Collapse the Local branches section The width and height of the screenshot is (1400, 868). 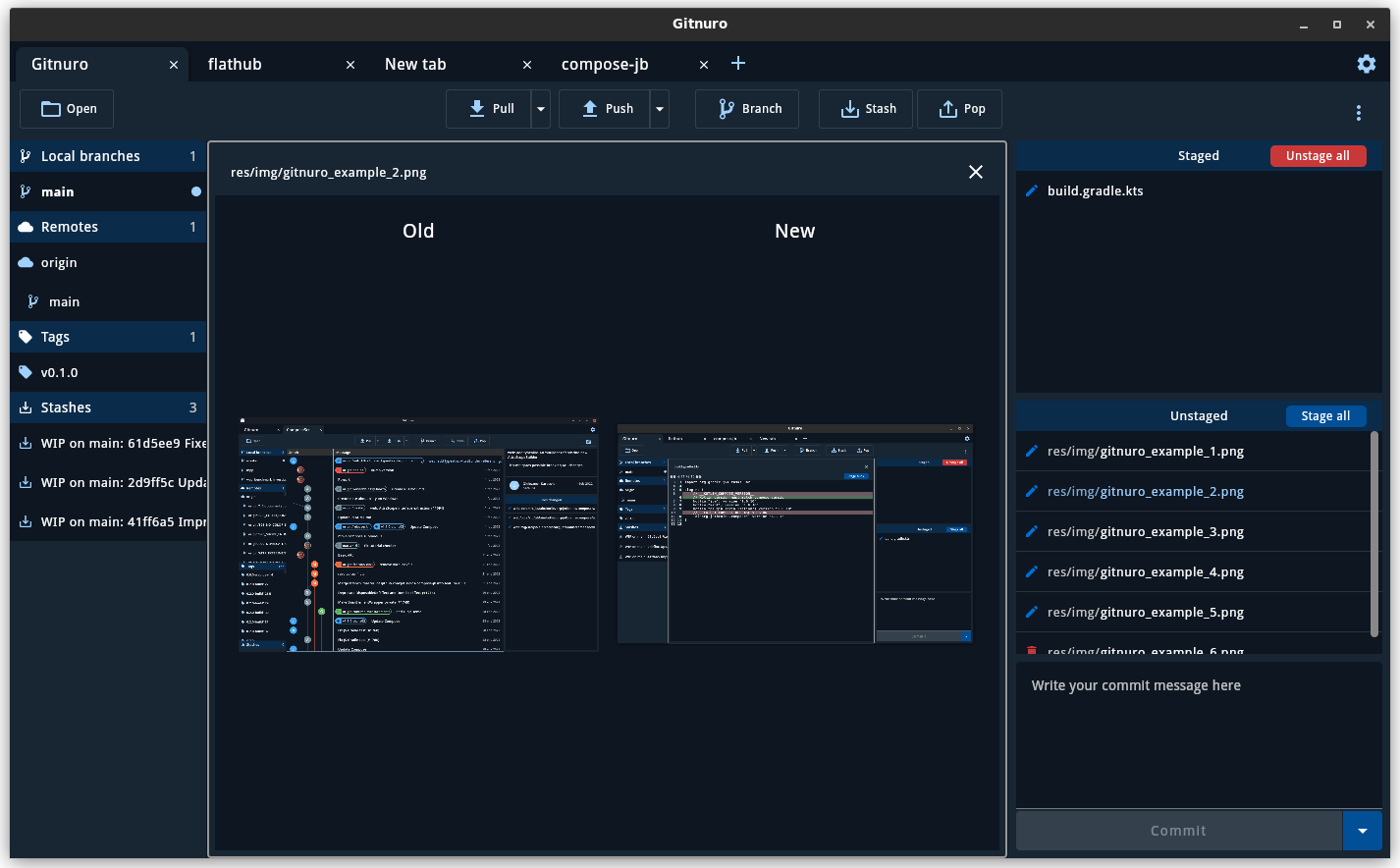(x=108, y=156)
